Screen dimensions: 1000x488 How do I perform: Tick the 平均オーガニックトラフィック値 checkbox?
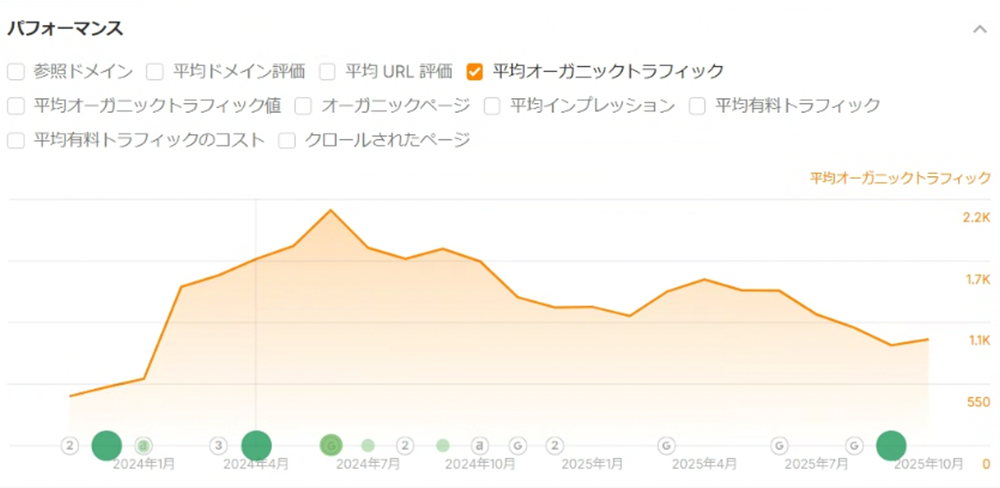(16, 105)
